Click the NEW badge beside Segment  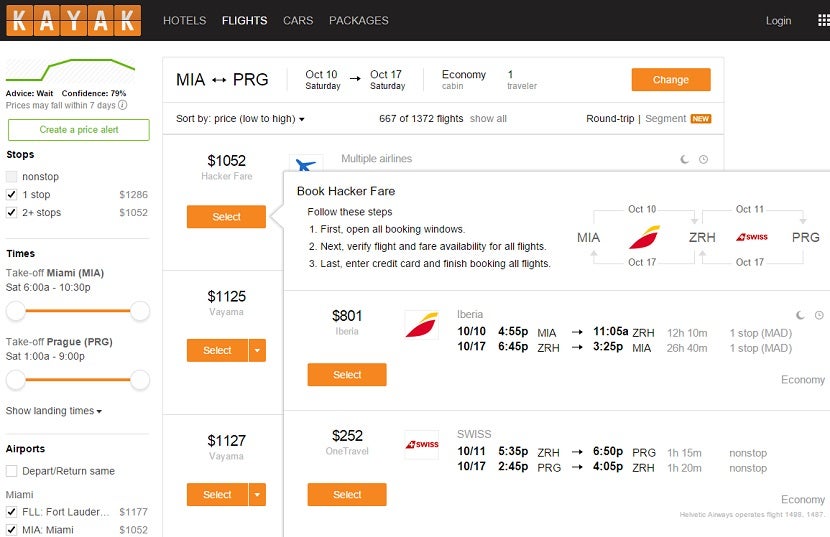tap(700, 119)
